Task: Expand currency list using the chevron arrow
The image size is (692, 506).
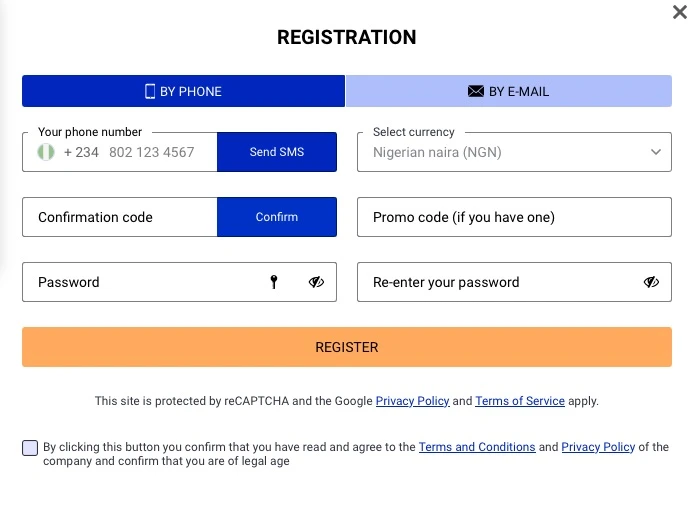Action: (656, 153)
